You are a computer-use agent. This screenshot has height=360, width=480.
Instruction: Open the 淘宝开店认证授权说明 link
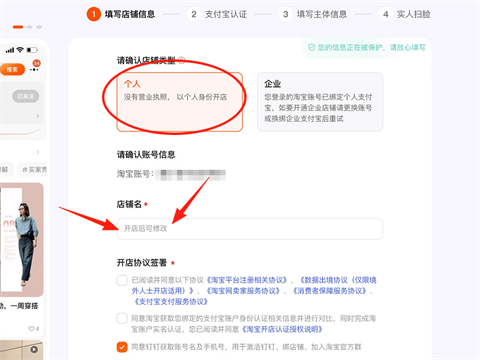282,329
